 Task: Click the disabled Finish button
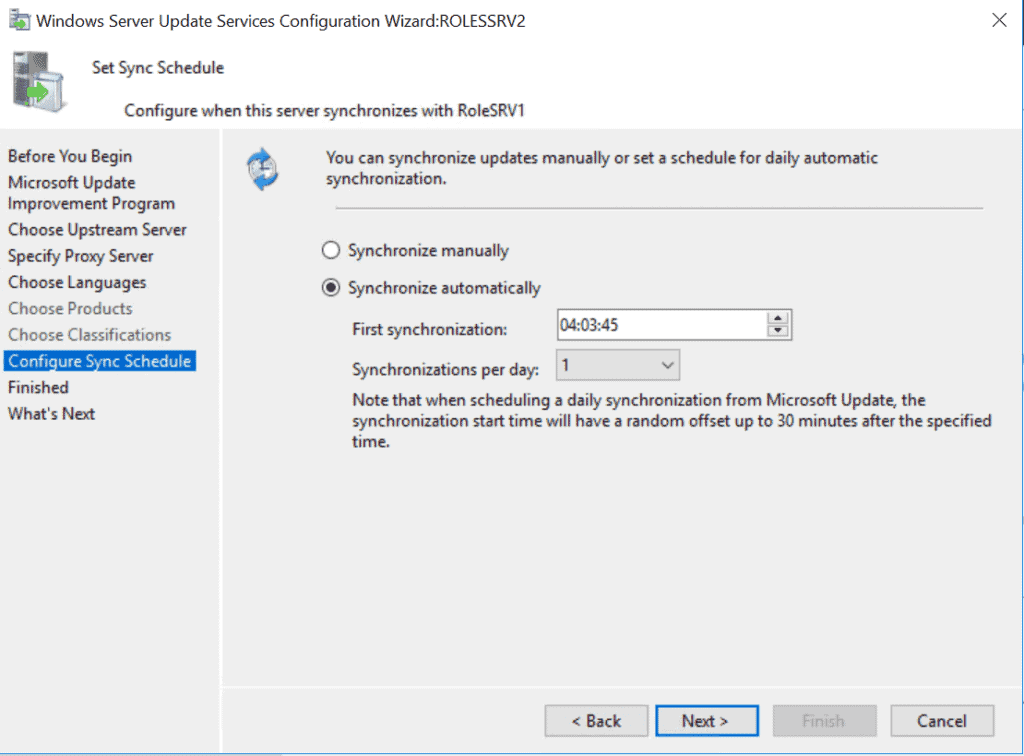click(x=824, y=721)
